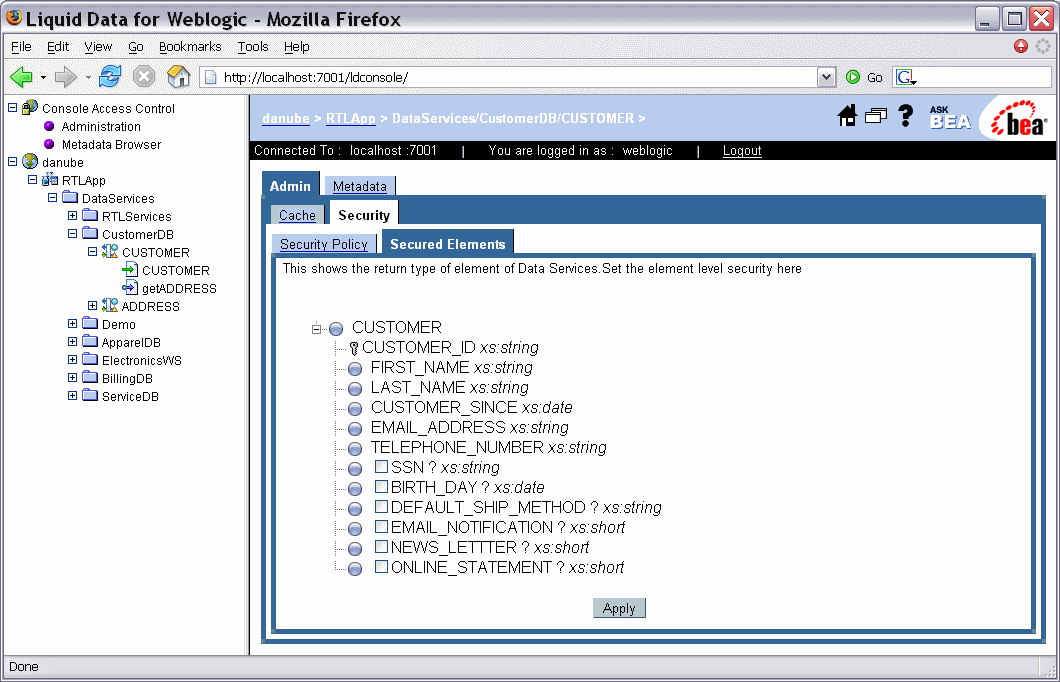Click the red popup blocker icon
Image resolution: width=1060 pixels, height=682 pixels.
pos(1021,46)
